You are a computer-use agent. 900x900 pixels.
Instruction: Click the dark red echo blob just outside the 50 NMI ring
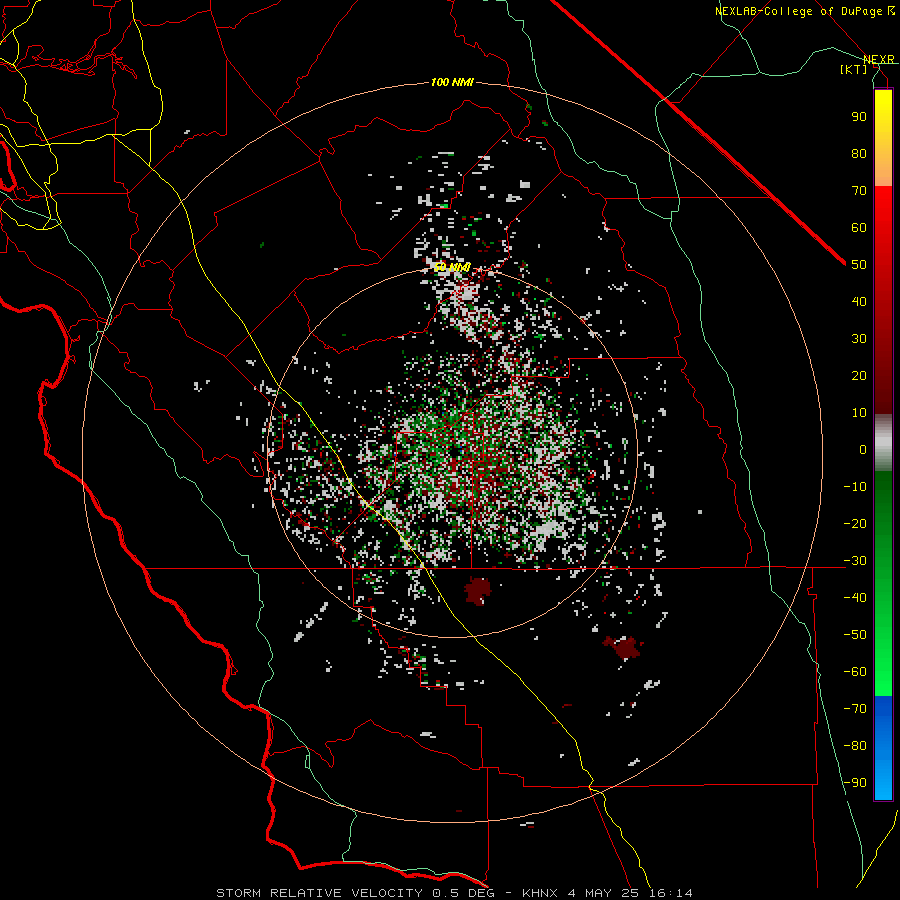tap(478, 591)
